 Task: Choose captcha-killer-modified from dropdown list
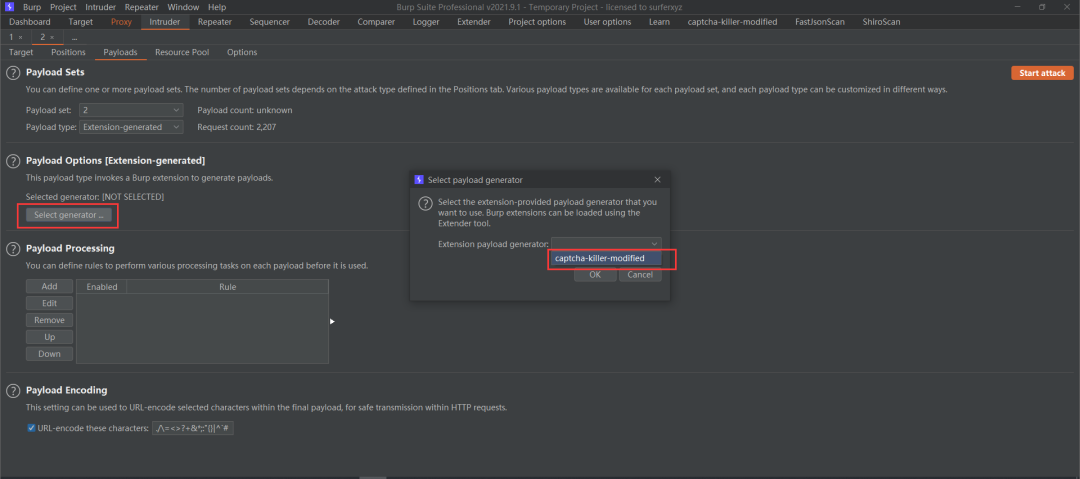[x=605, y=258]
